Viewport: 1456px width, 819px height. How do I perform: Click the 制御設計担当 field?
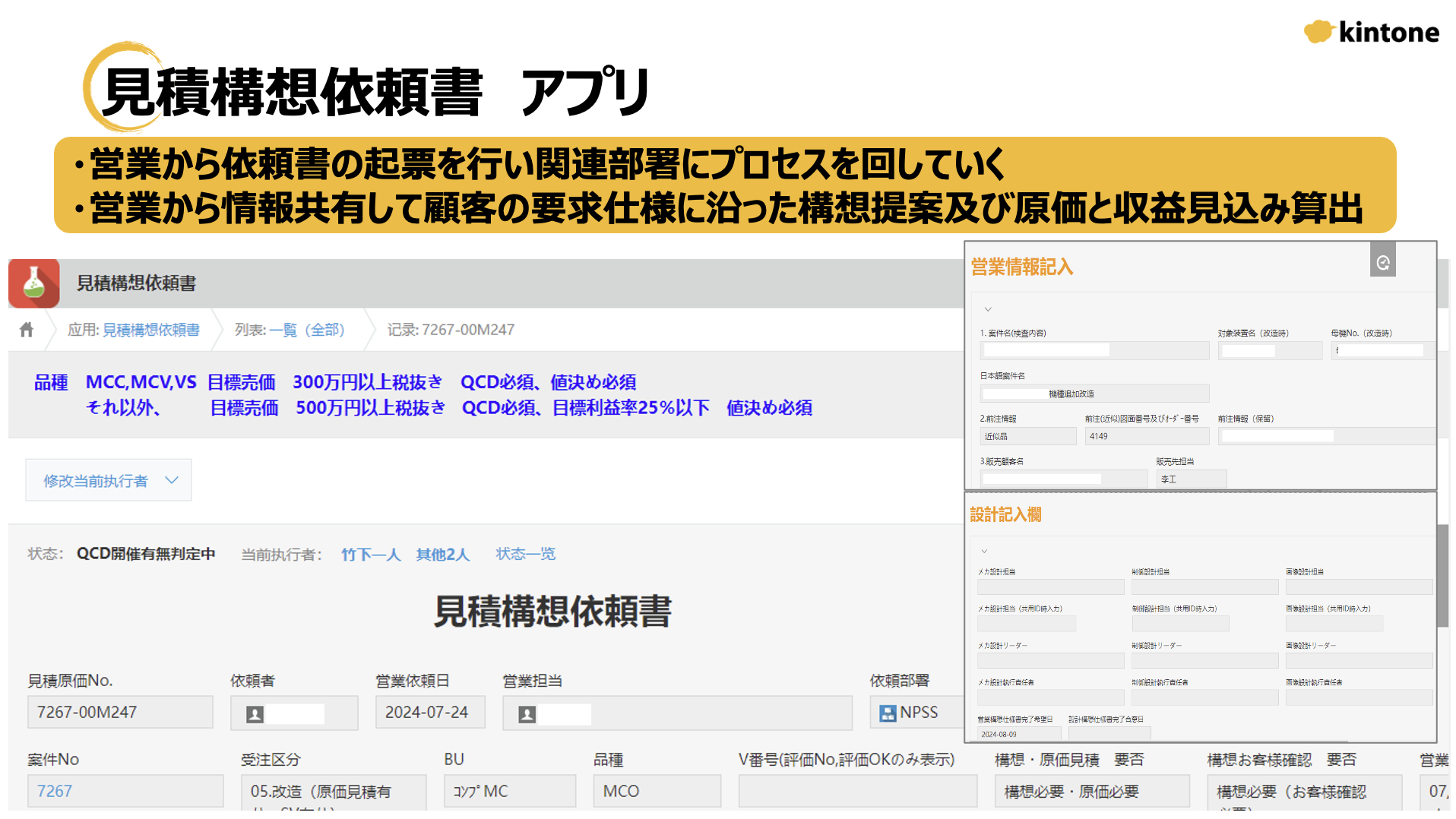click(1204, 587)
